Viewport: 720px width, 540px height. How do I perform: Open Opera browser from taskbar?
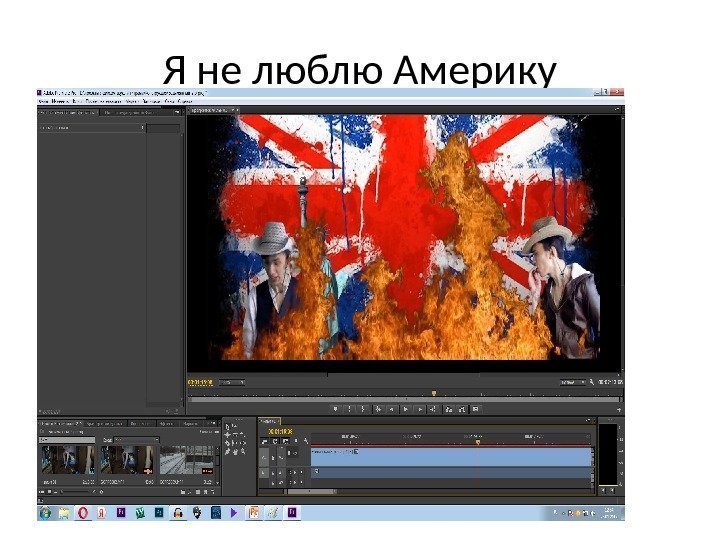pos(83,513)
